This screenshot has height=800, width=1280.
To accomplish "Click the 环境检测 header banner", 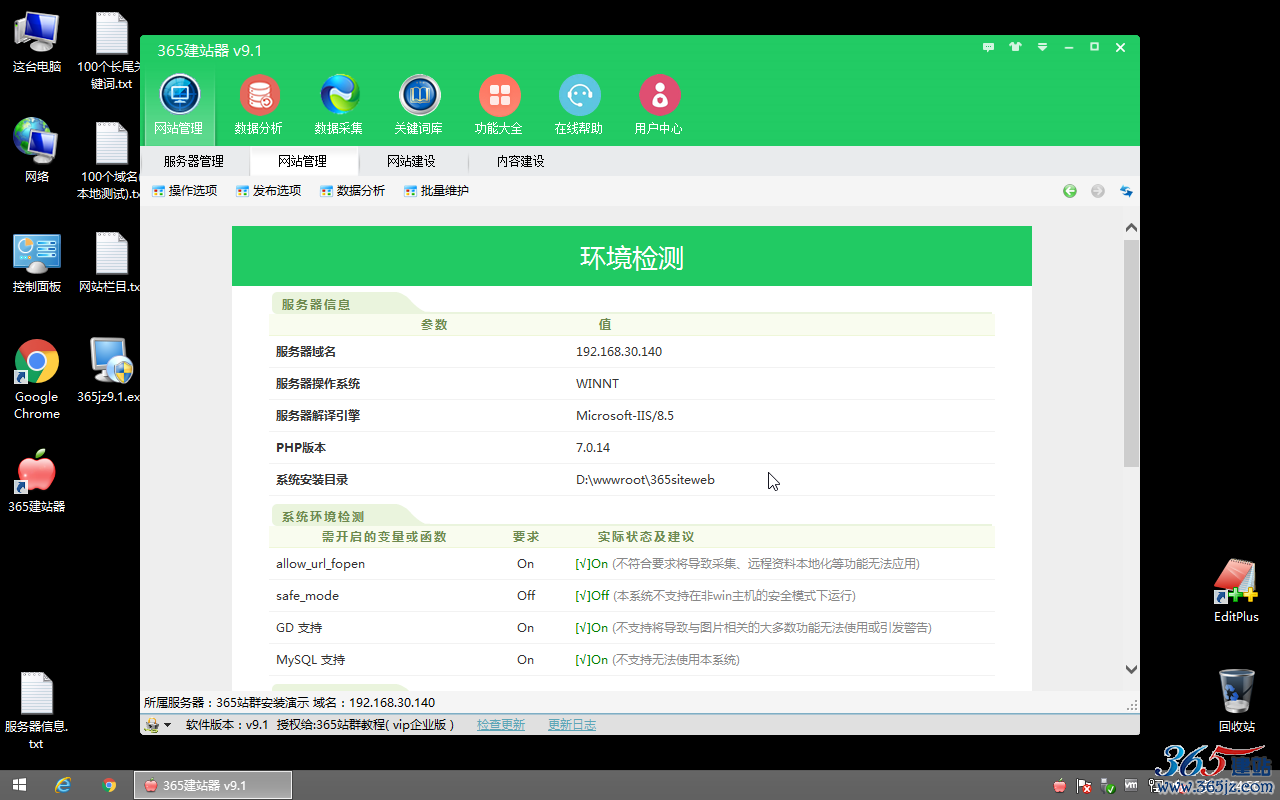I will (x=632, y=257).
